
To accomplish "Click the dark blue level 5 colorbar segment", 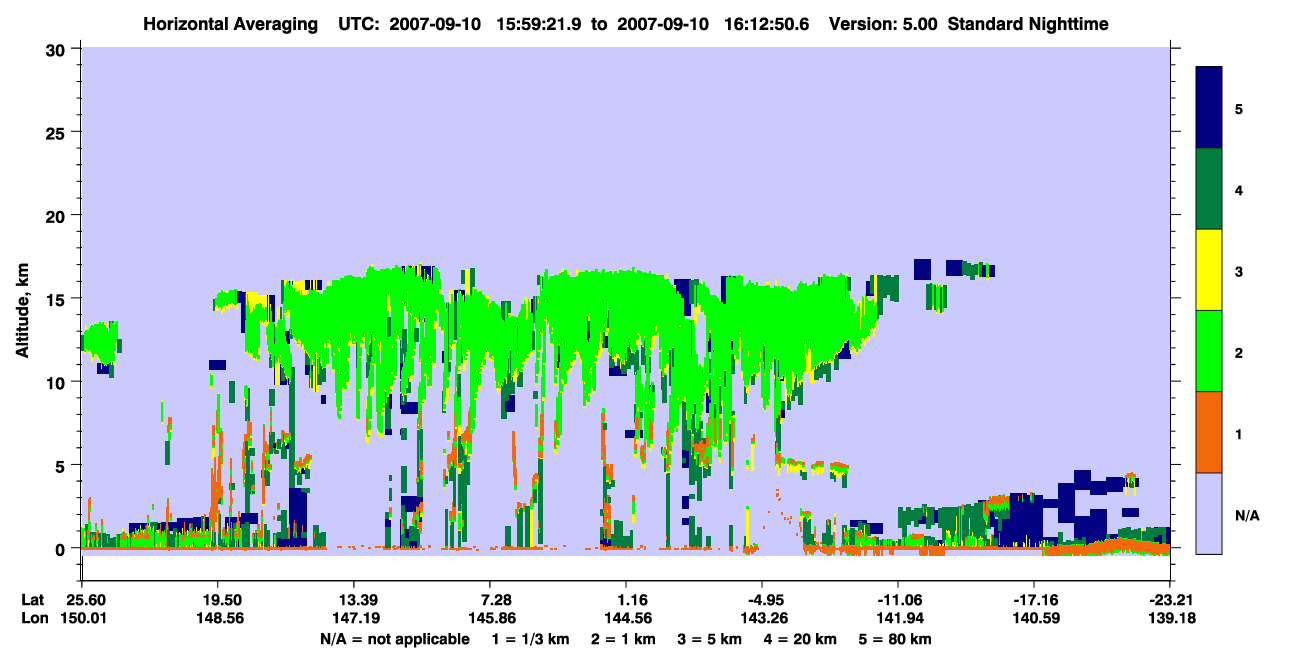I will (1209, 108).
